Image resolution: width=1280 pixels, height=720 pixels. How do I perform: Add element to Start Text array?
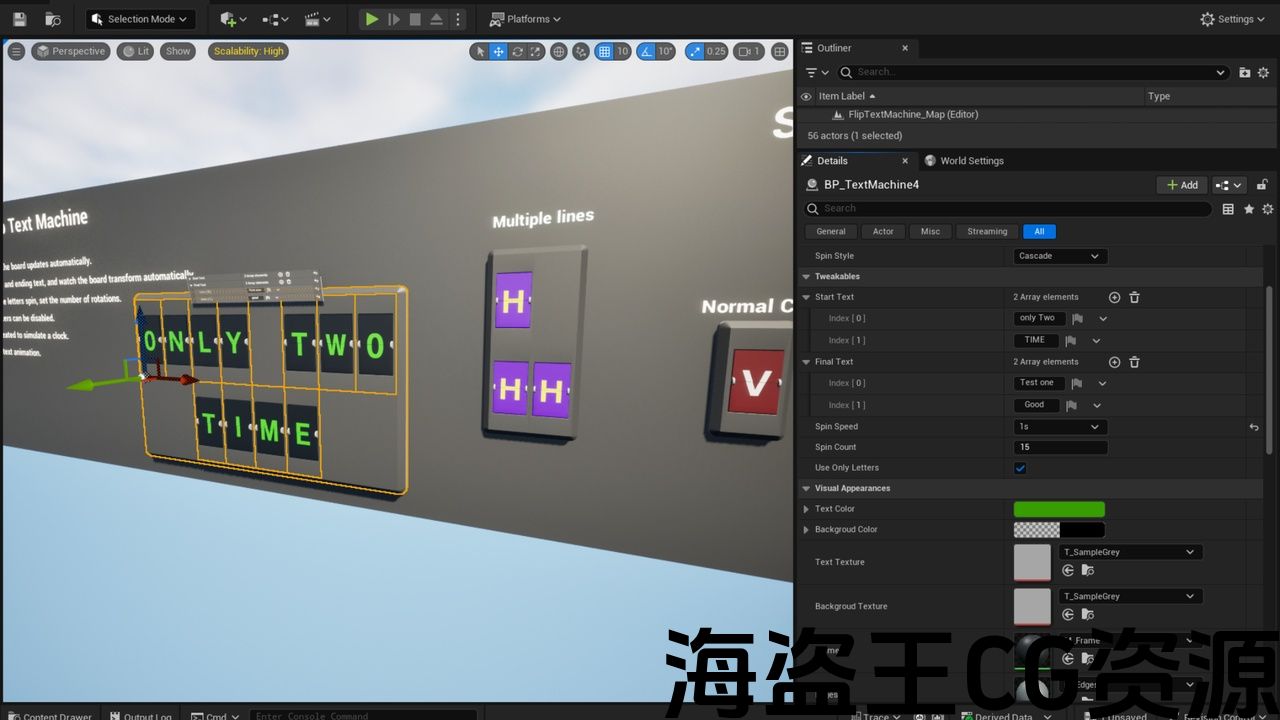click(1114, 297)
